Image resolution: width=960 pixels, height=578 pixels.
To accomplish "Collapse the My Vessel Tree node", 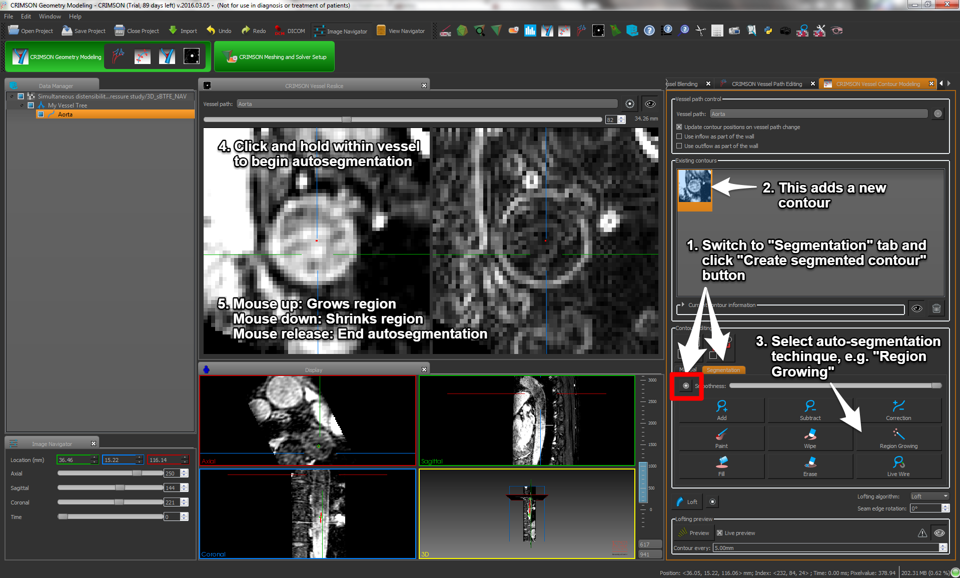I will (21, 105).
